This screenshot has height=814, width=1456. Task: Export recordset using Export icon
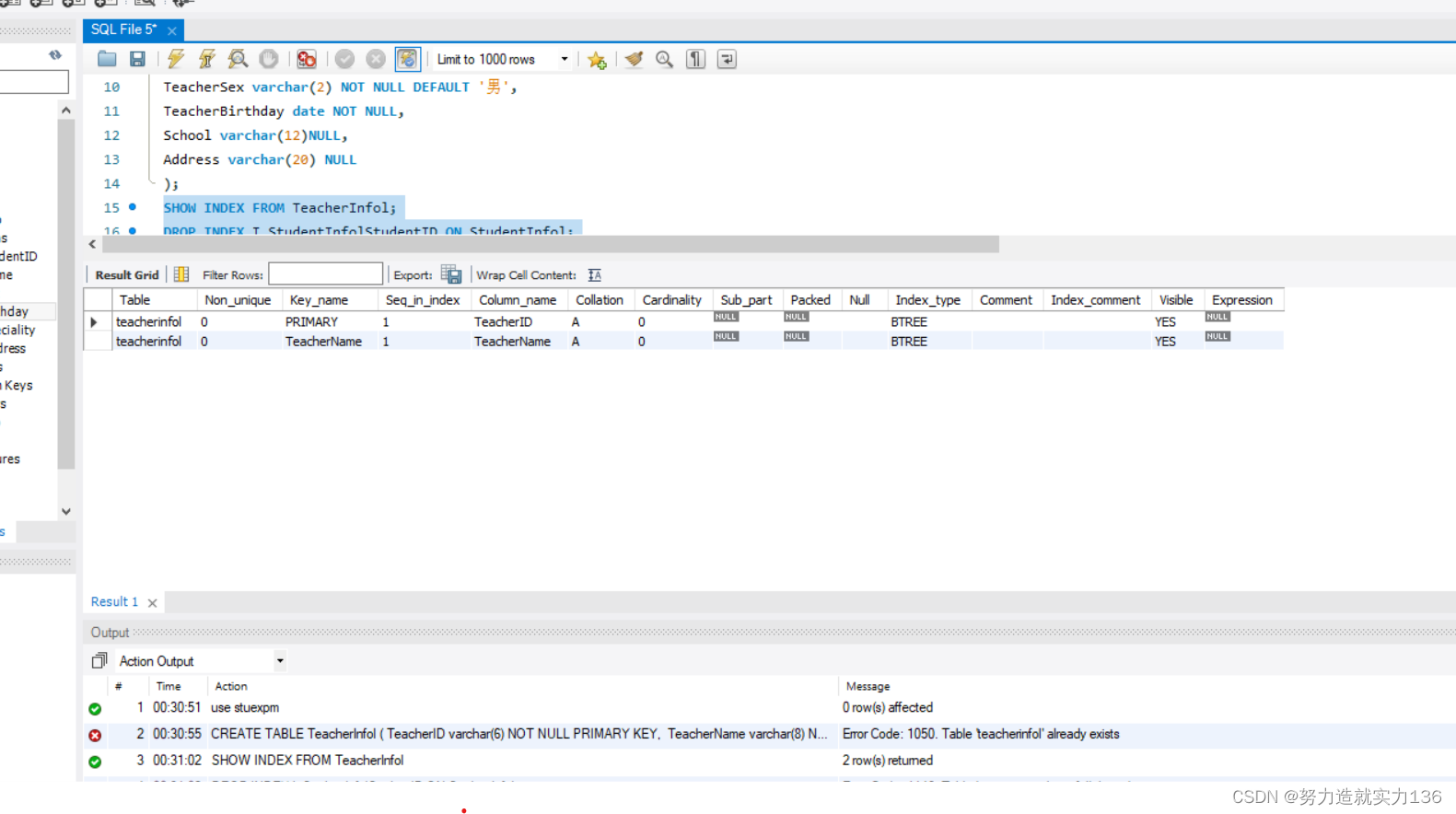coord(451,274)
